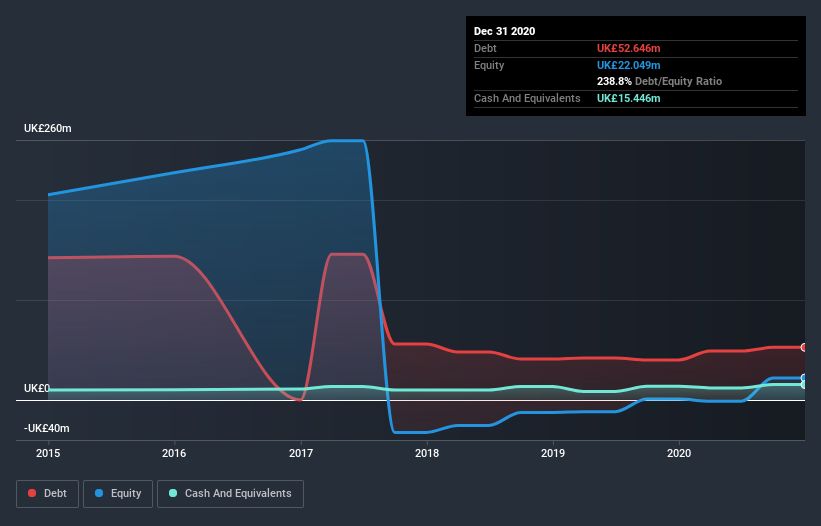Click the UK£15.446m cash value
Viewport: 821px width, 526px height.
click(x=629, y=98)
